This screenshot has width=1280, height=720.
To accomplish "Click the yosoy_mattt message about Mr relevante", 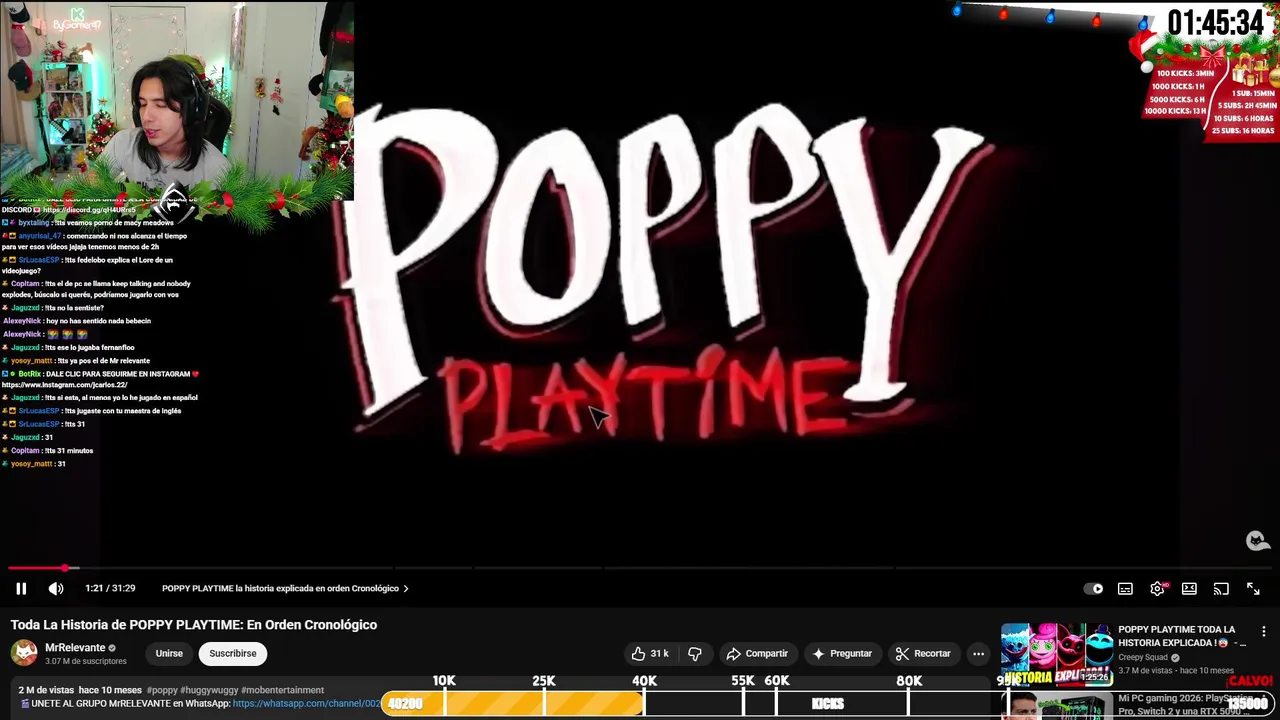I will point(76,361).
